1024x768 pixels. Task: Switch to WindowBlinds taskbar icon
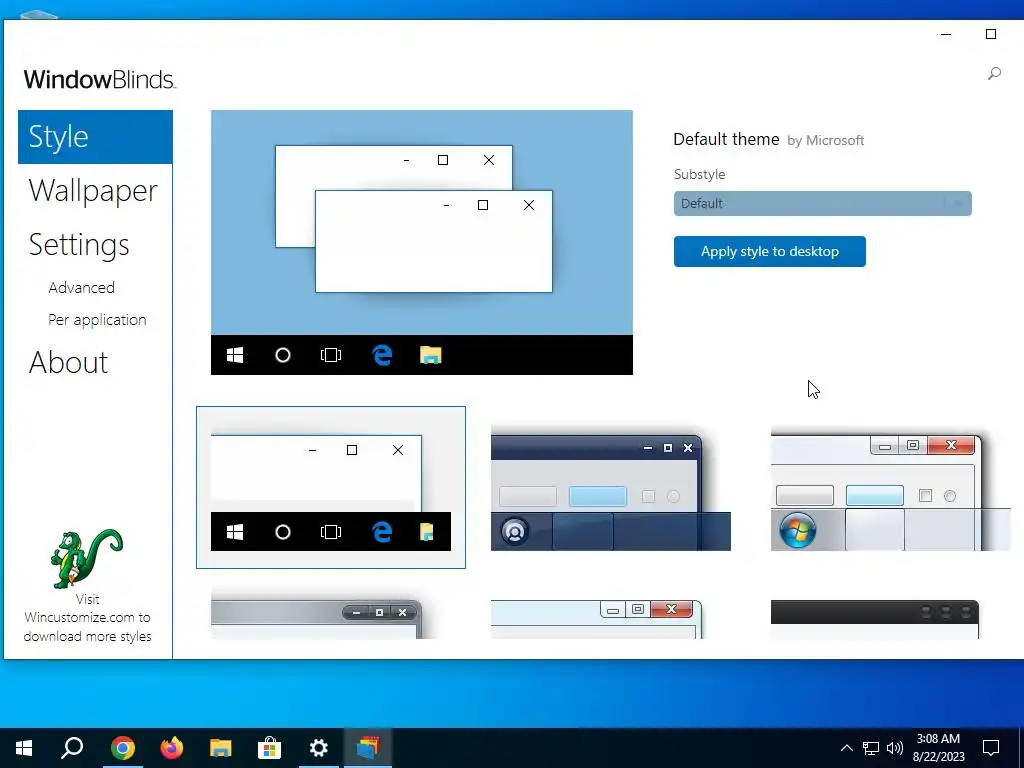[368, 748]
